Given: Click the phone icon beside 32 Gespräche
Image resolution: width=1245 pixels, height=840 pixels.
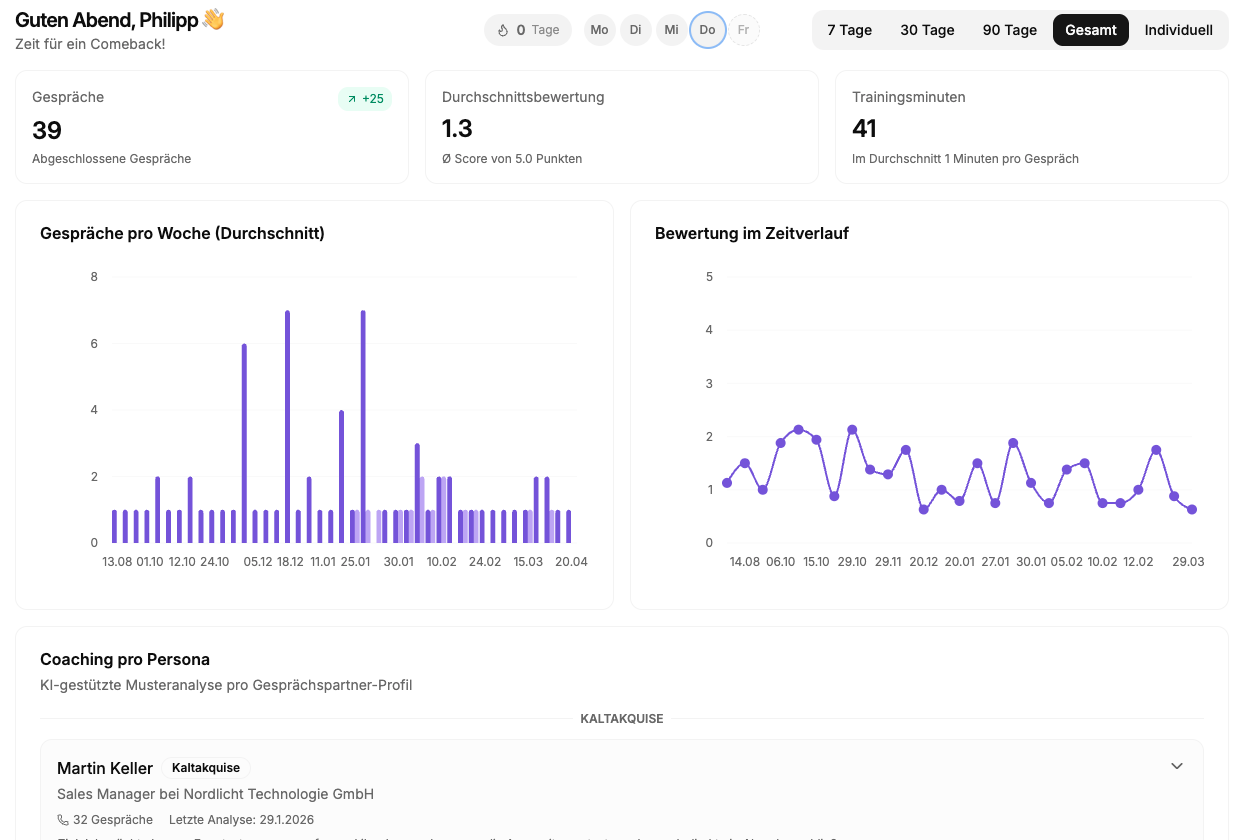Looking at the screenshot, I should point(64,820).
